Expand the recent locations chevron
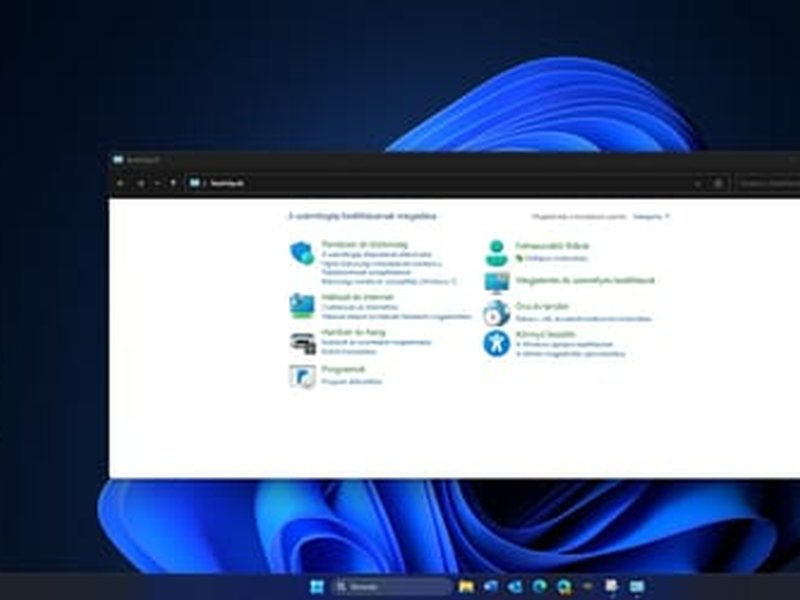Viewport: 800px width, 600px height. [157, 183]
